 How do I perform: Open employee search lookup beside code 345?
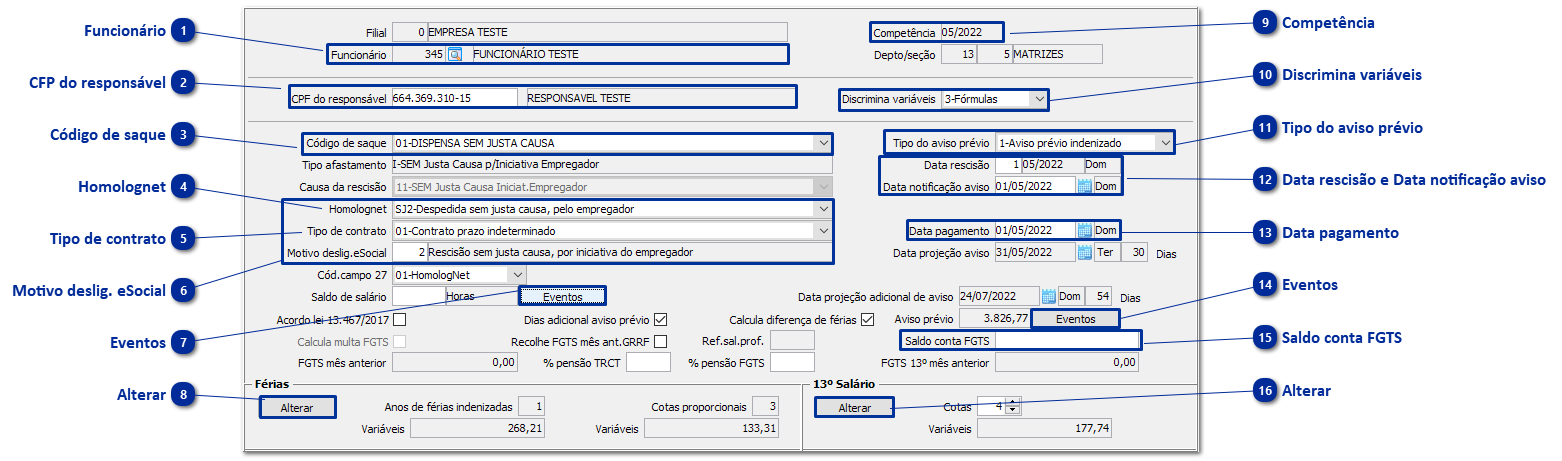[454, 55]
